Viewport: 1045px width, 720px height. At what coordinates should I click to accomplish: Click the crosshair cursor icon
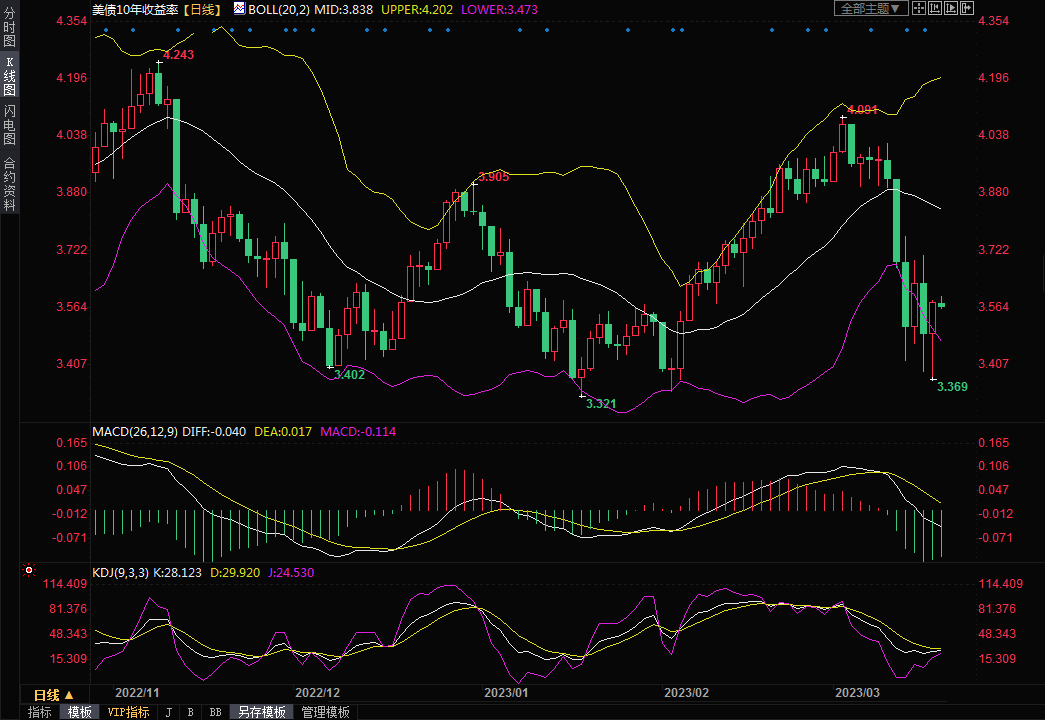(x=917, y=8)
